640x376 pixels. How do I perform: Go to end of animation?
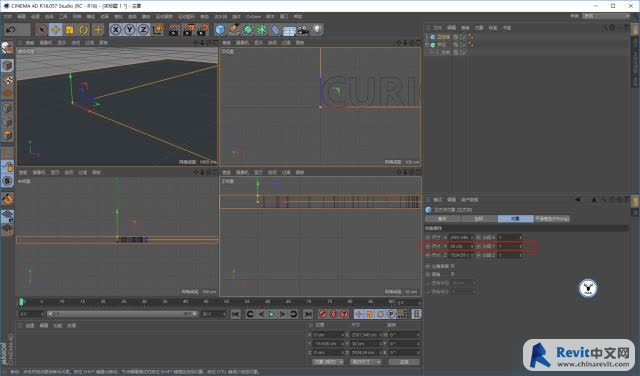pos(308,314)
